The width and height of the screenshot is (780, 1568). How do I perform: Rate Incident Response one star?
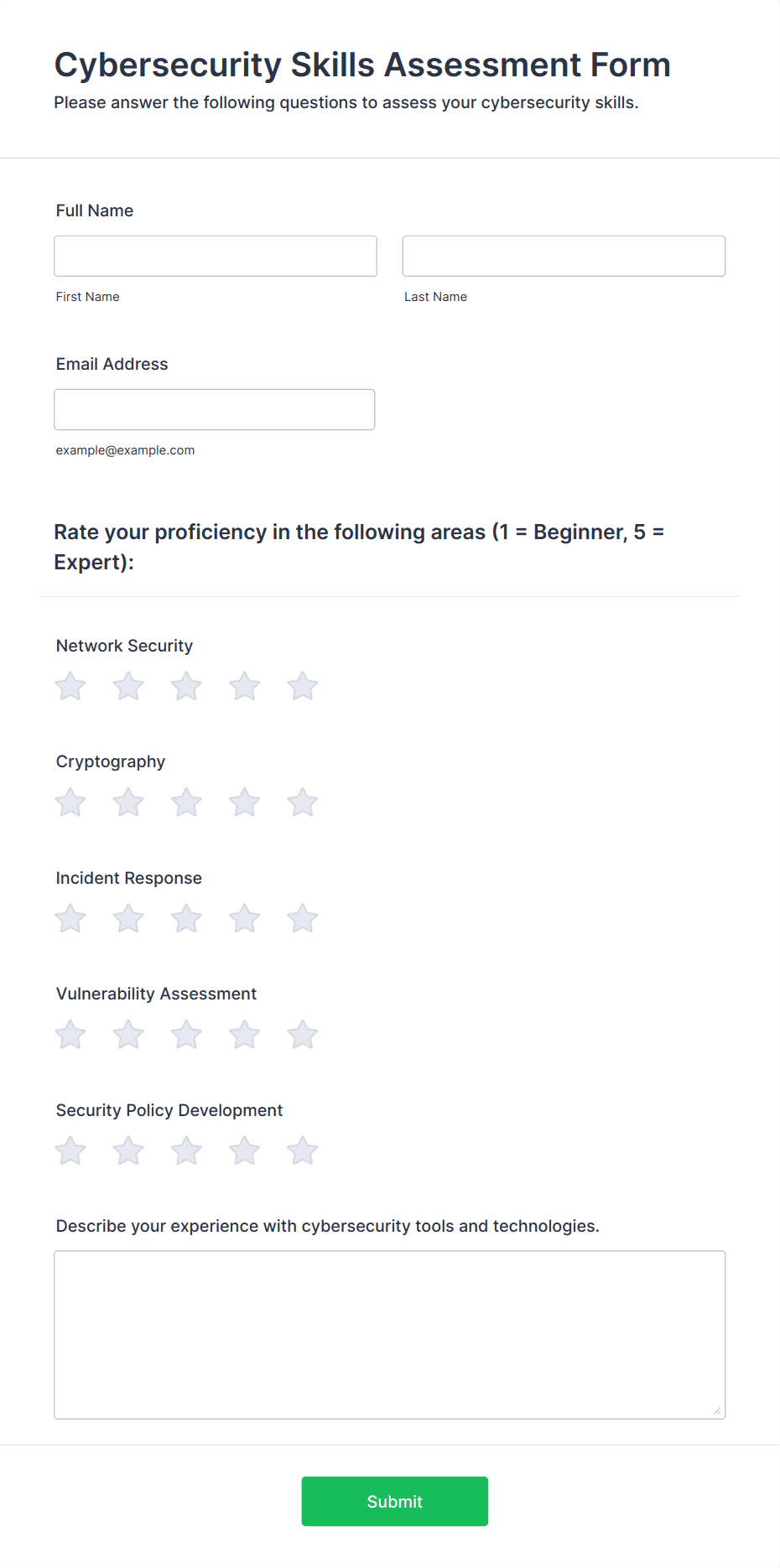click(70, 919)
